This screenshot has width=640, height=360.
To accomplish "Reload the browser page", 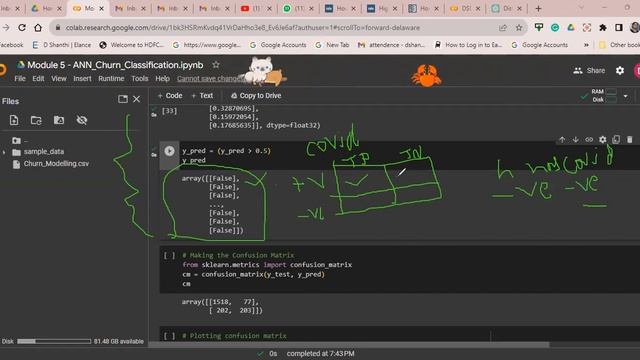I will (22, 28).
